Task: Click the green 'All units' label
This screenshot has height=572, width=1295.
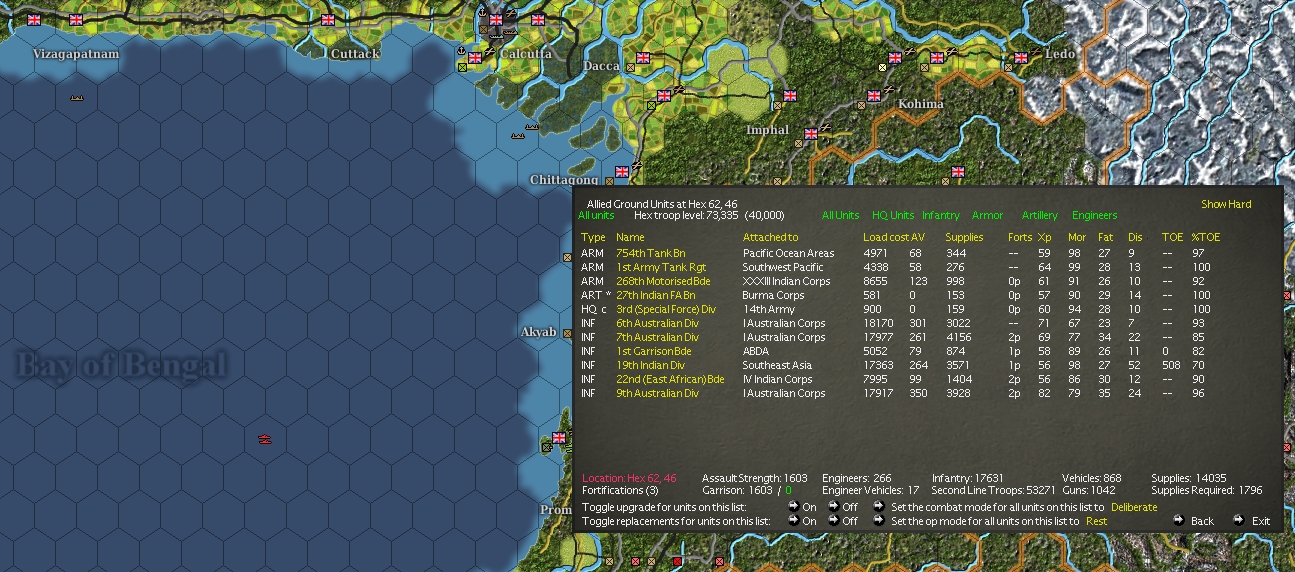Action: pos(596,215)
